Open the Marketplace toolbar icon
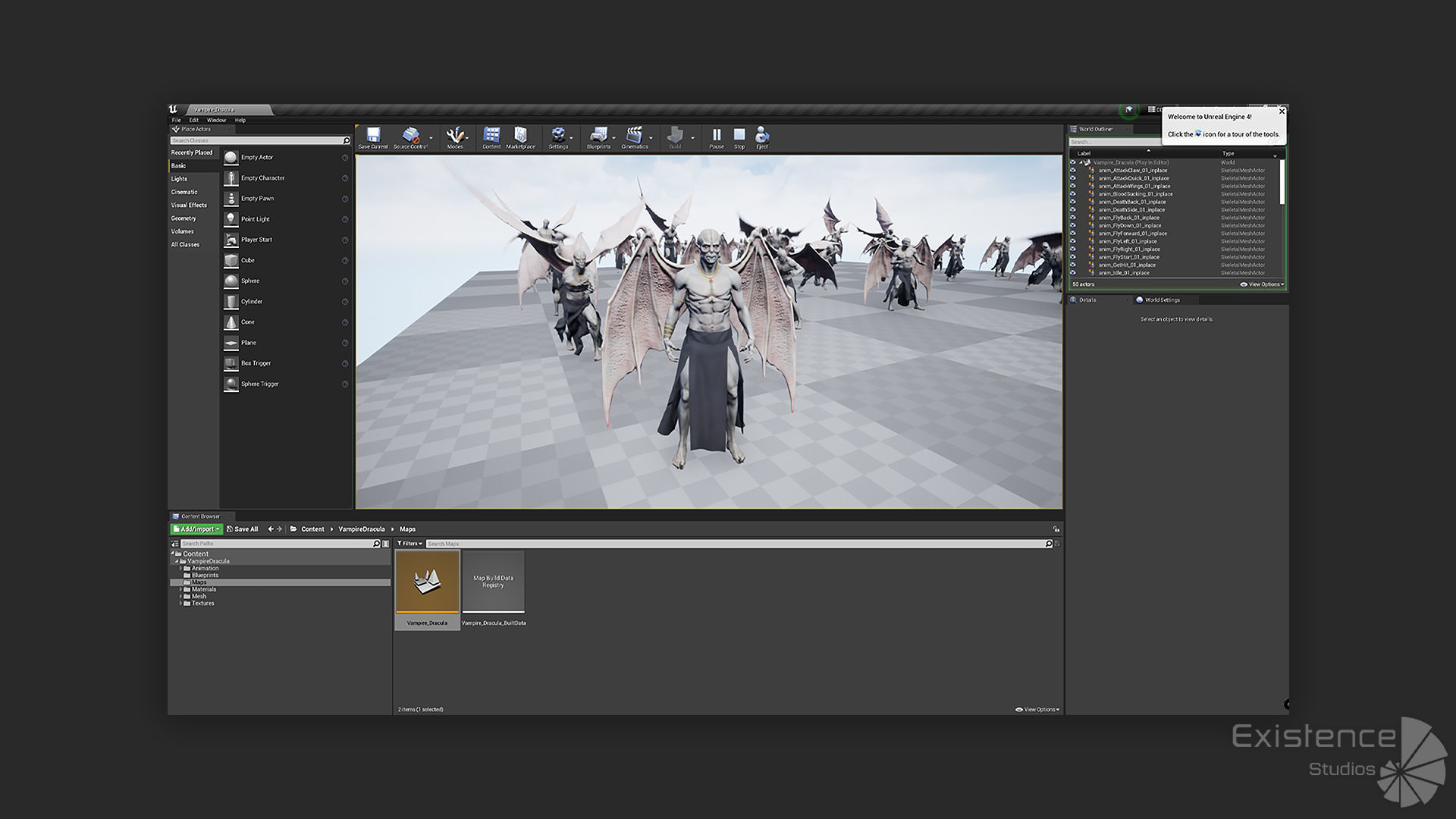 520,137
